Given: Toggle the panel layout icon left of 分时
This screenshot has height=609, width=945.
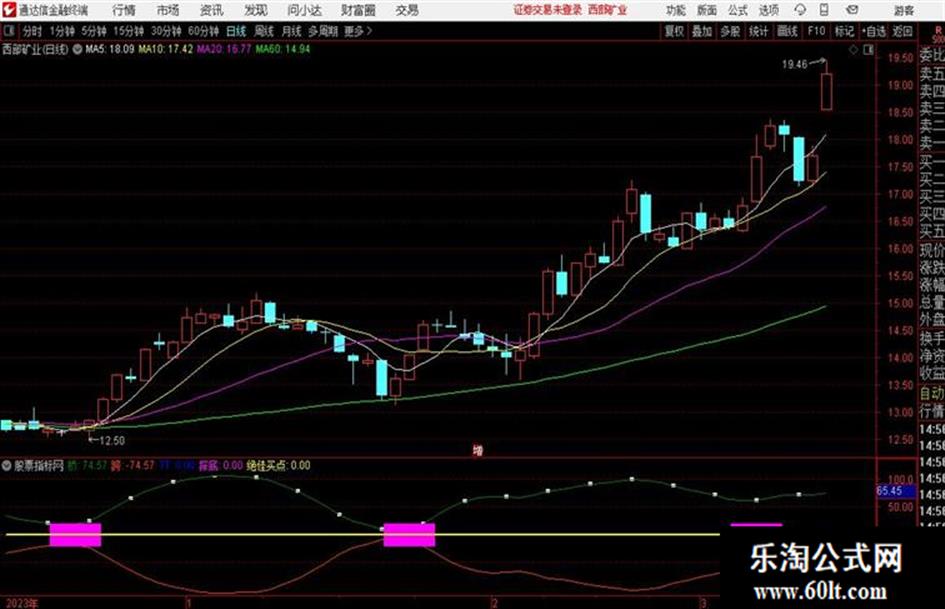Looking at the screenshot, I should pos(9,31).
